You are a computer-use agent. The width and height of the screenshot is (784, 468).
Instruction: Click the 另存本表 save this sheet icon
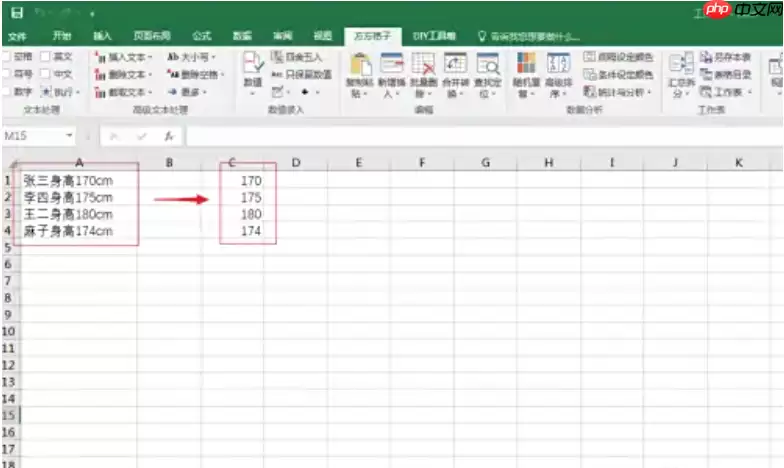point(706,56)
